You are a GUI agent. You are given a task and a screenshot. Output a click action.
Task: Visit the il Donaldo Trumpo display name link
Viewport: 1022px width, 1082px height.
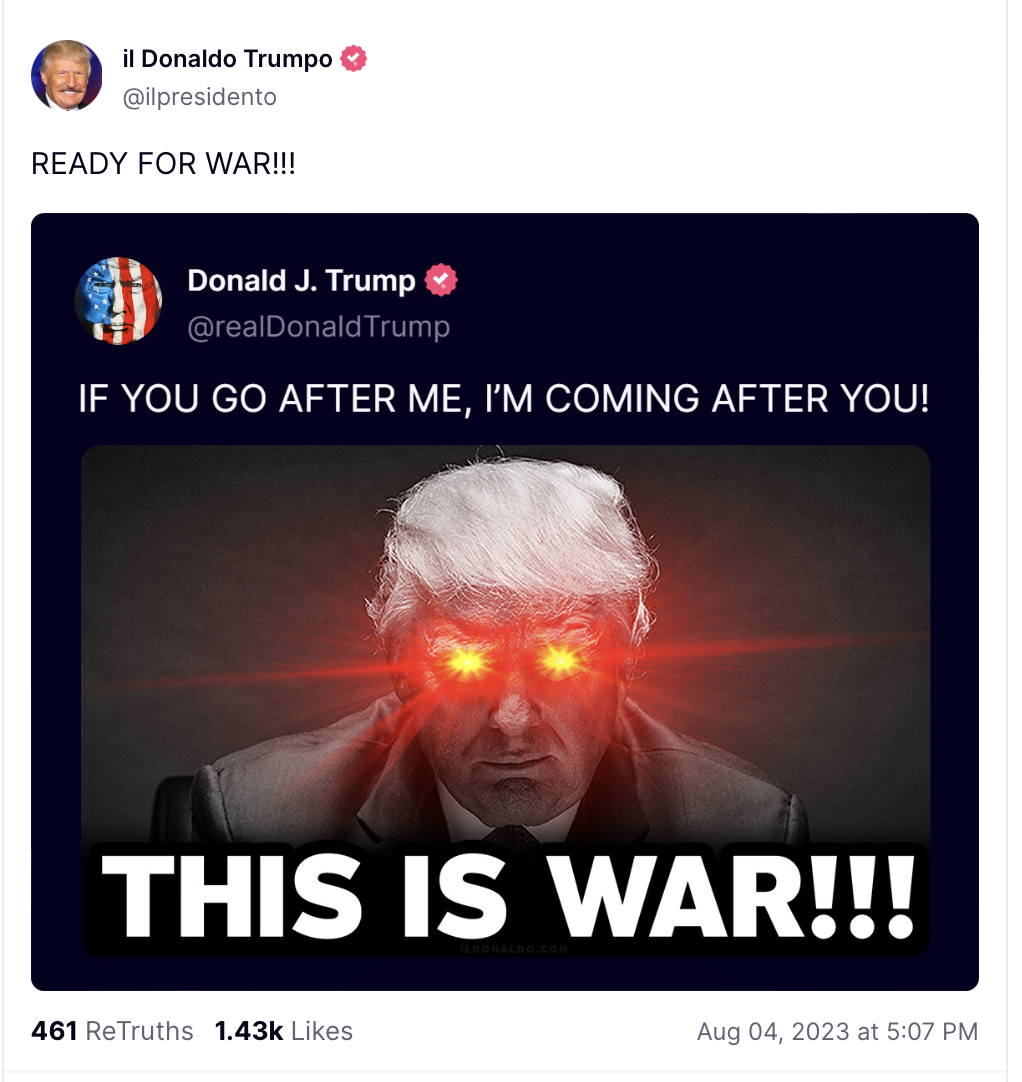click(227, 59)
